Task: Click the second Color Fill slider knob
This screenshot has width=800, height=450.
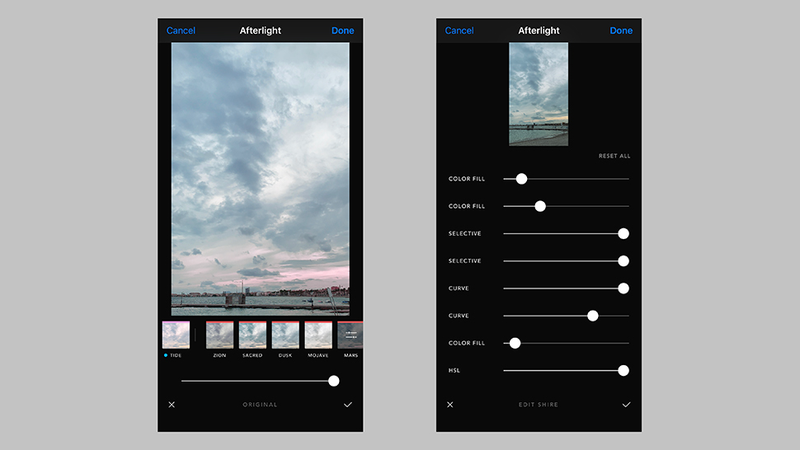Action: point(540,206)
